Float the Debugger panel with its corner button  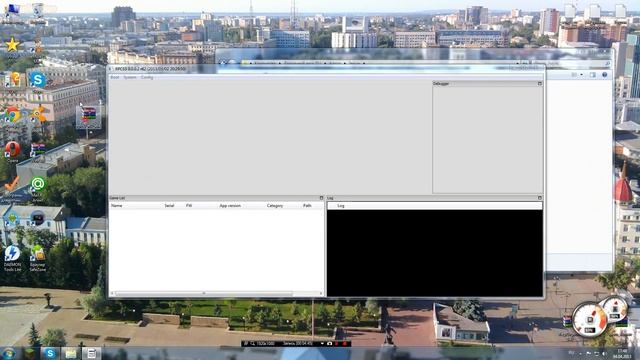click(x=540, y=83)
